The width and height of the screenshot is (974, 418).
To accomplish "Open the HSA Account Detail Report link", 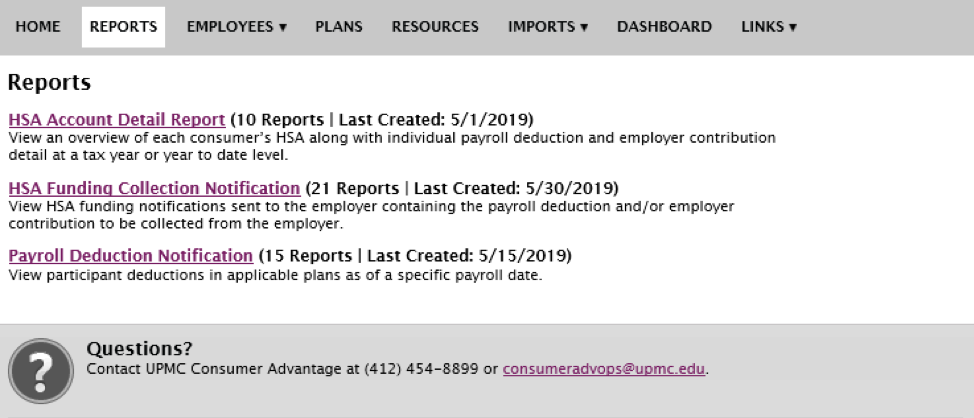I will (x=117, y=119).
